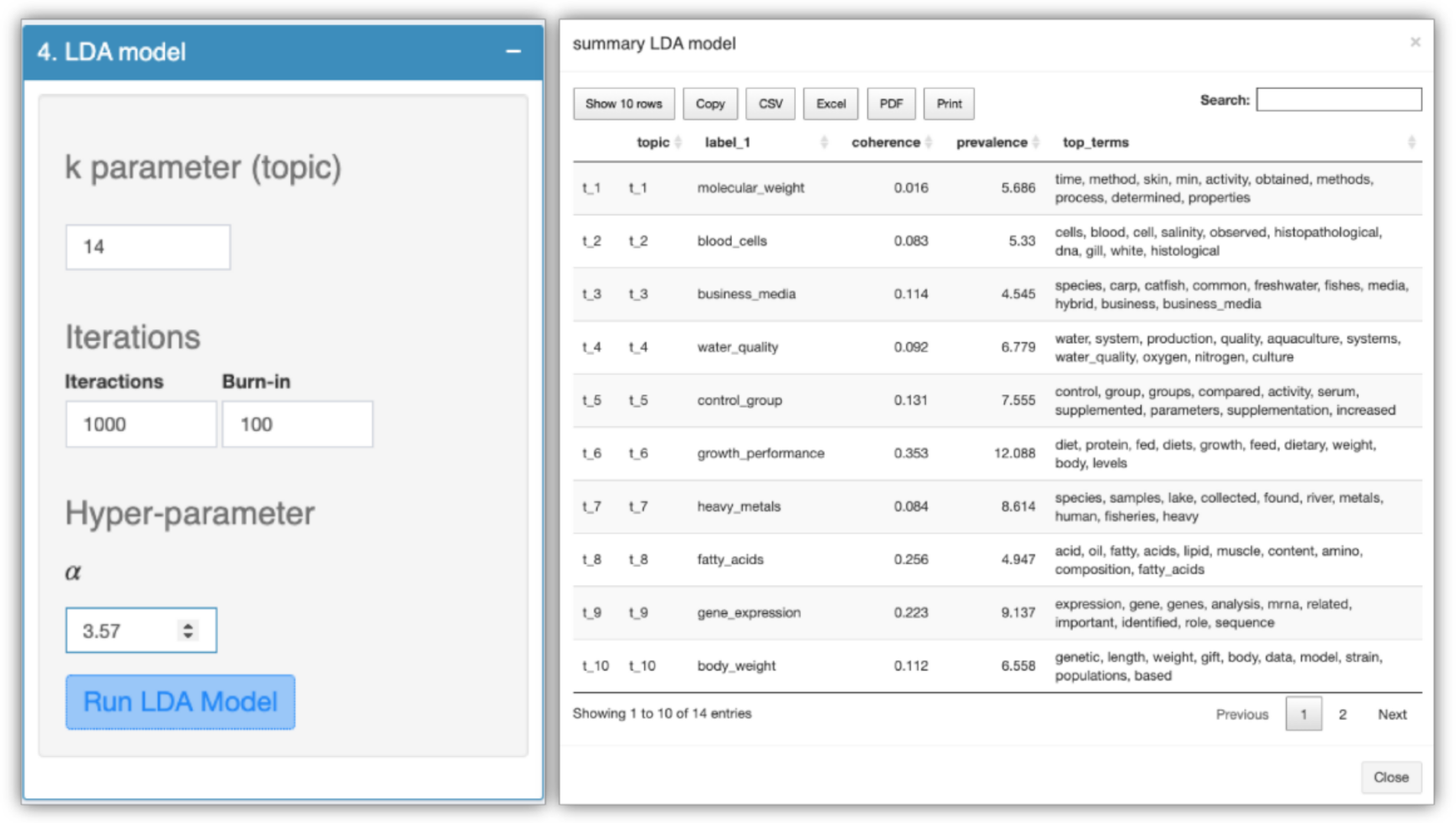This screenshot has height=823, width=1456.
Task: Go to Next page of entries
Action: click(1392, 714)
